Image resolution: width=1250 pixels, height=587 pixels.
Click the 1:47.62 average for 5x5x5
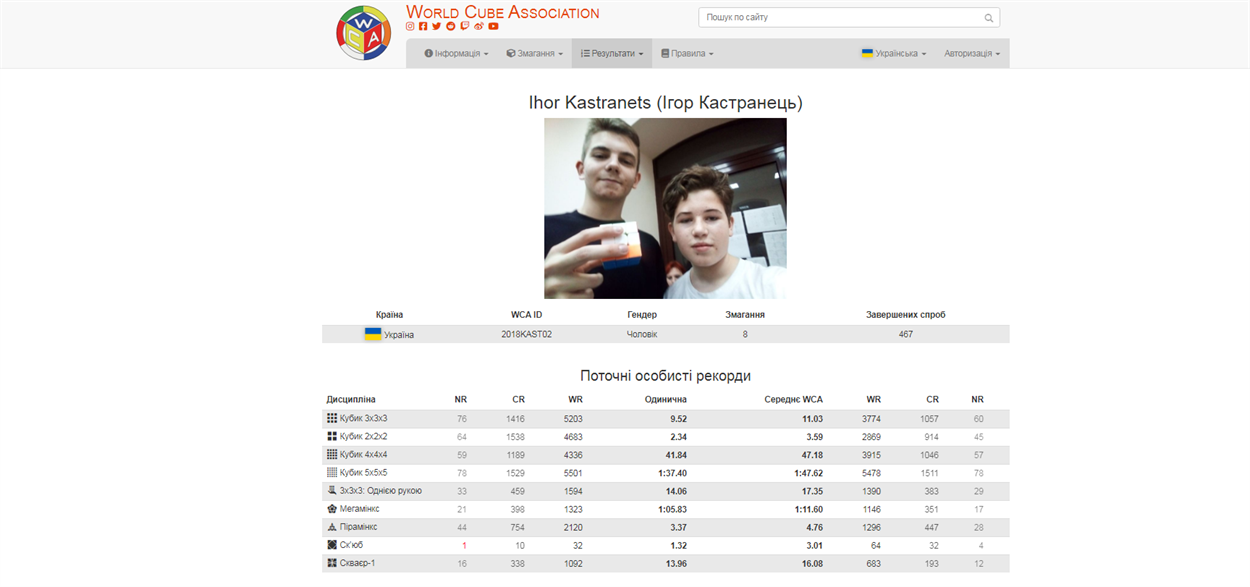[x=807, y=472]
